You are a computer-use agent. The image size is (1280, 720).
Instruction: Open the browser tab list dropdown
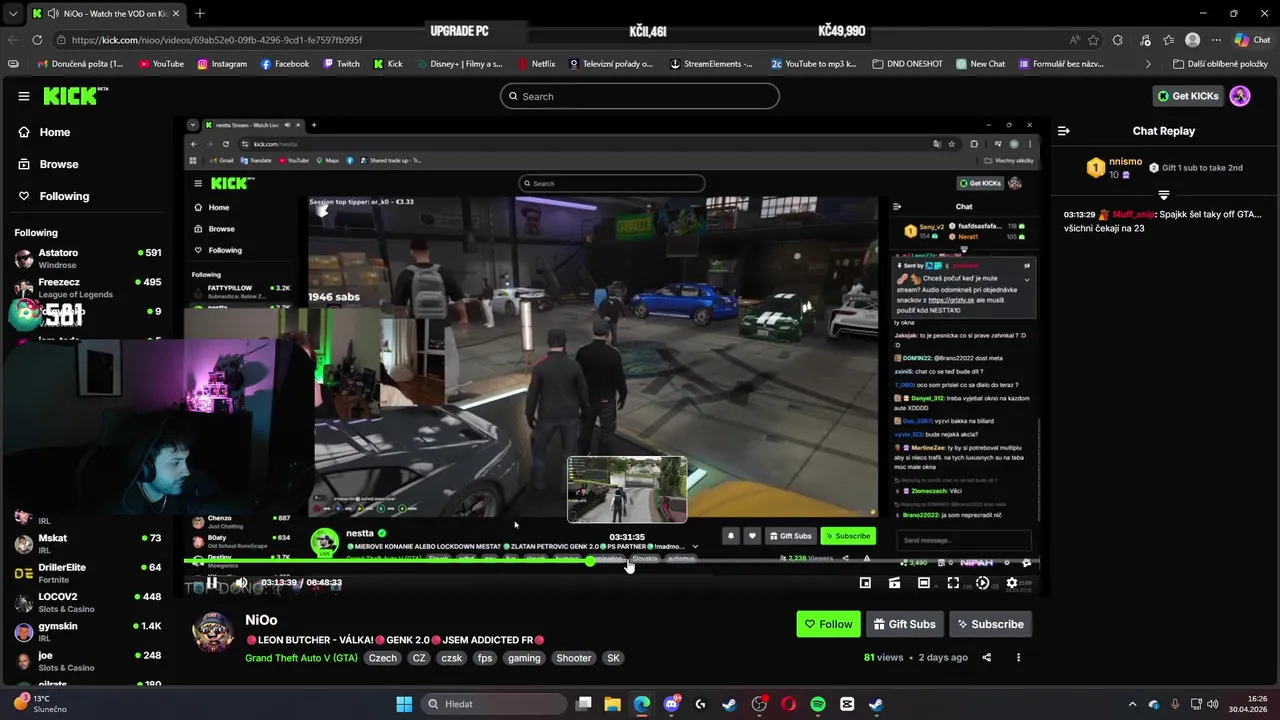12,13
